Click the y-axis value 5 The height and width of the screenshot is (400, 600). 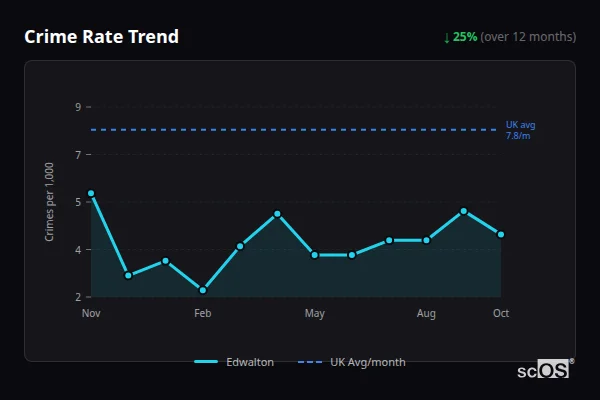coord(78,202)
